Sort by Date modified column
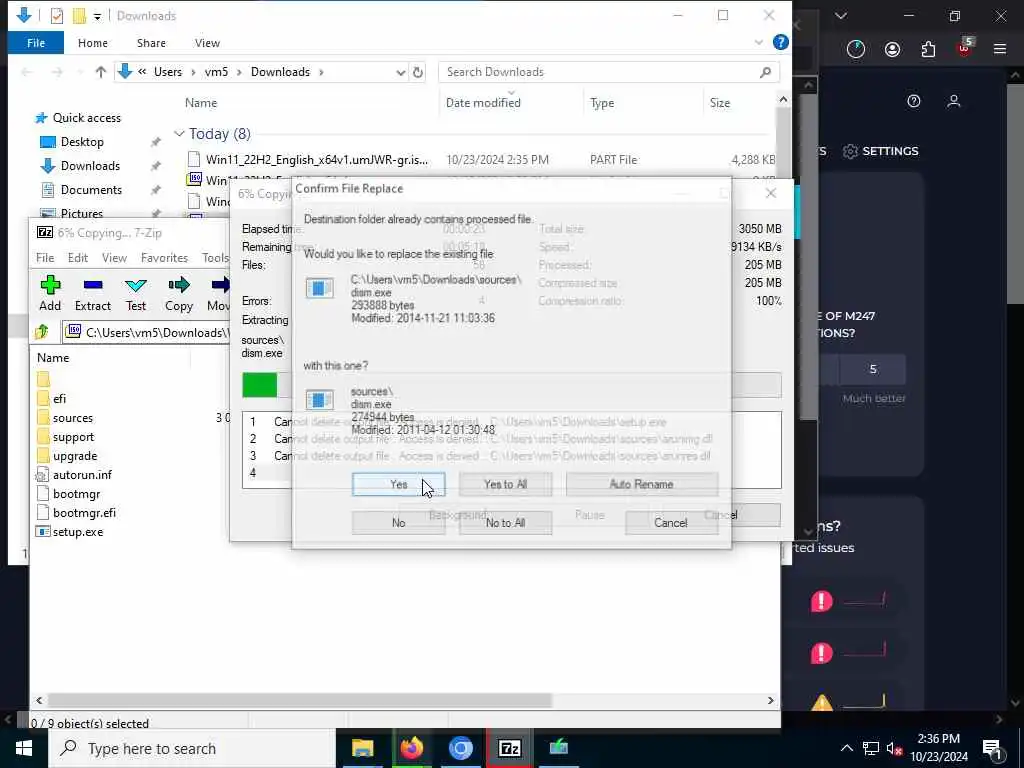1024x768 pixels. 483,103
